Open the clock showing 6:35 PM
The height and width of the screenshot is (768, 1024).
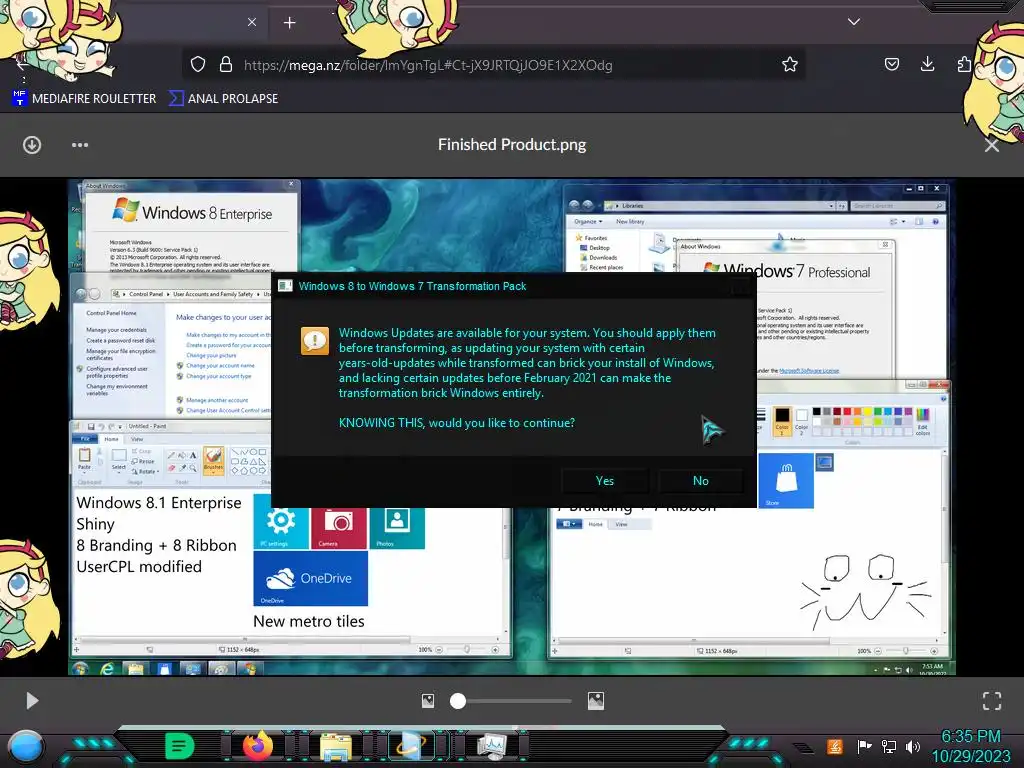[x=971, y=746]
